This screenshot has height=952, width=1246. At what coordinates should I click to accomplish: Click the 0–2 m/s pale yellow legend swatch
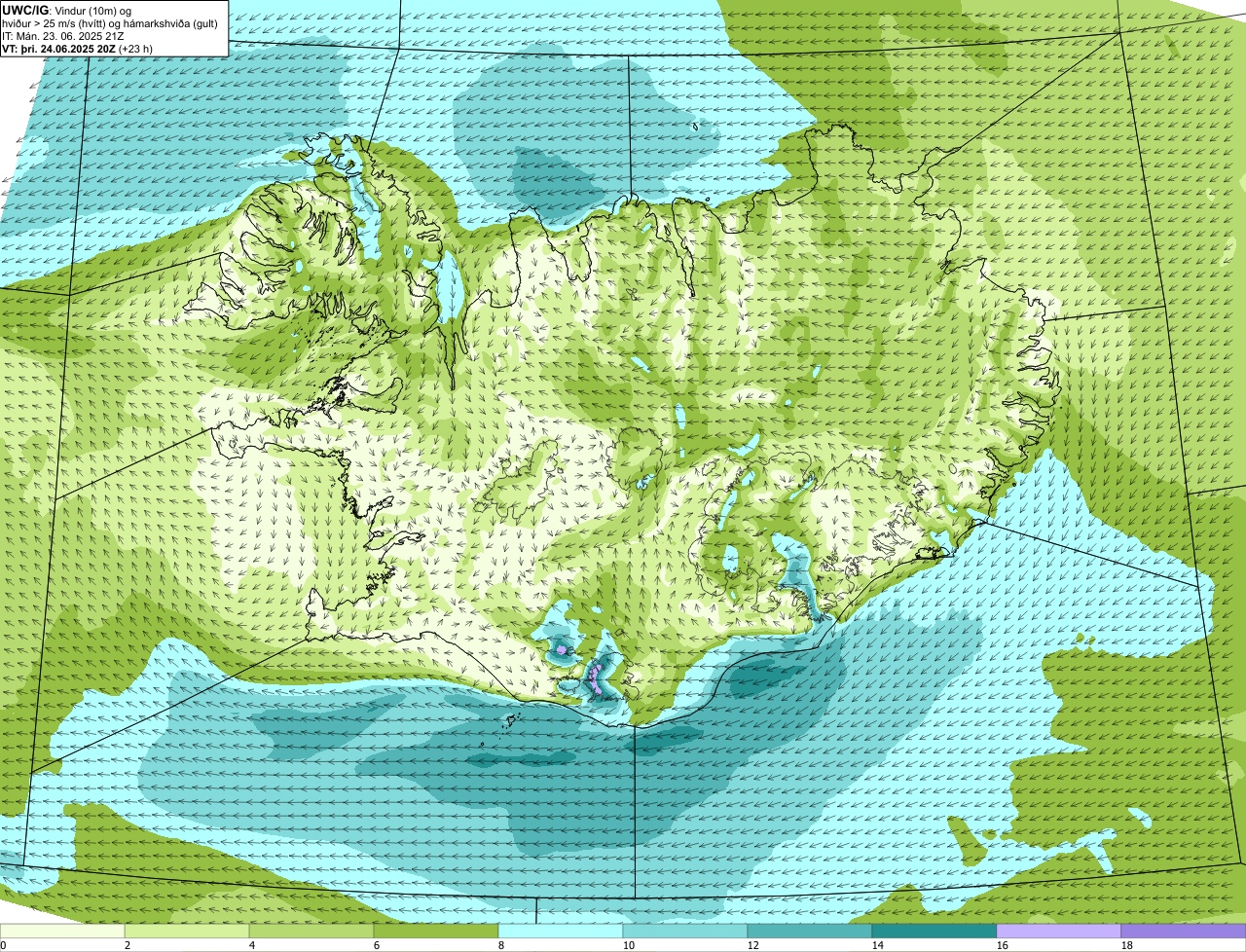[62, 931]
